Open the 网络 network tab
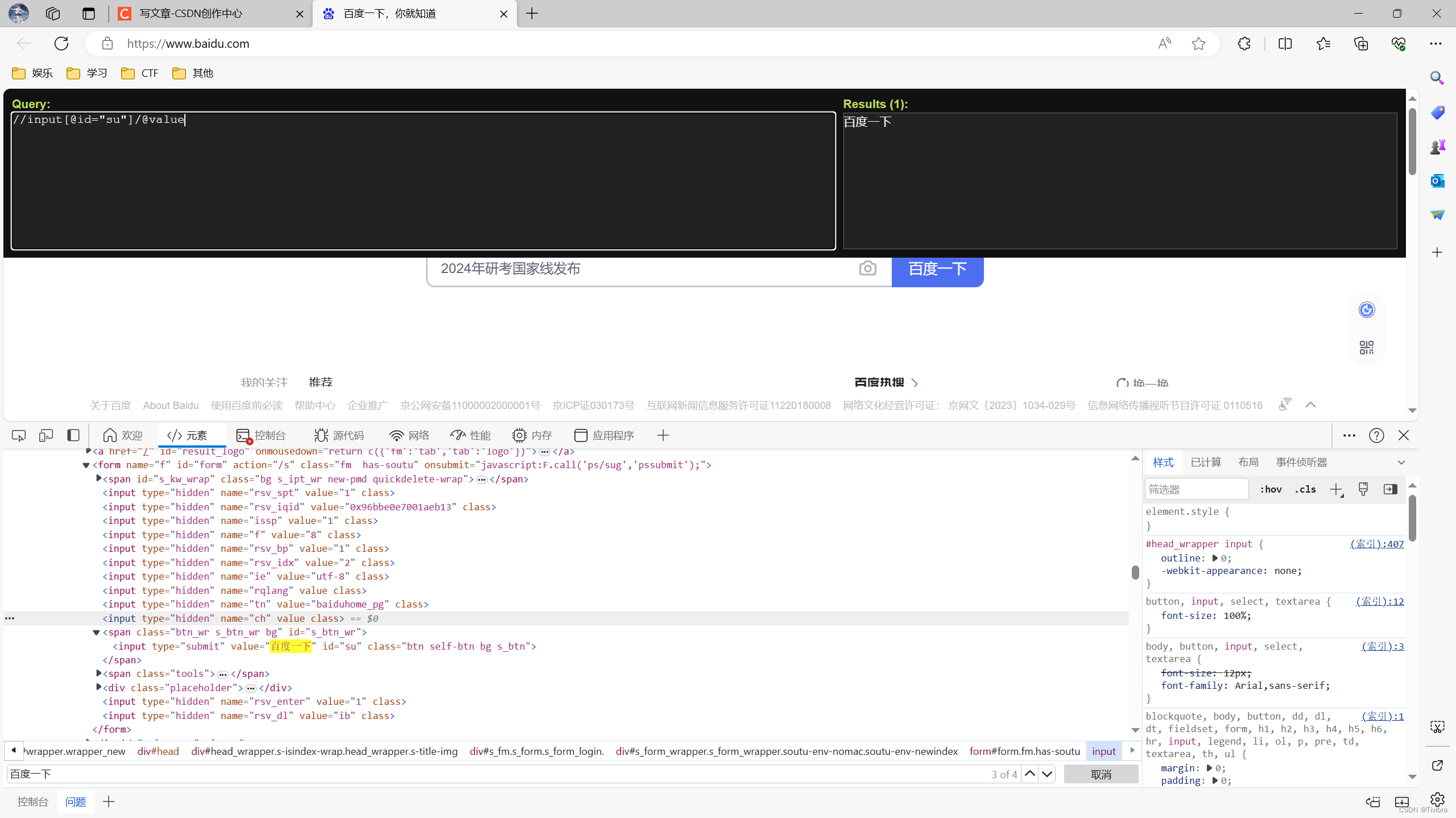1456x818 pixels. pos(409,436)
